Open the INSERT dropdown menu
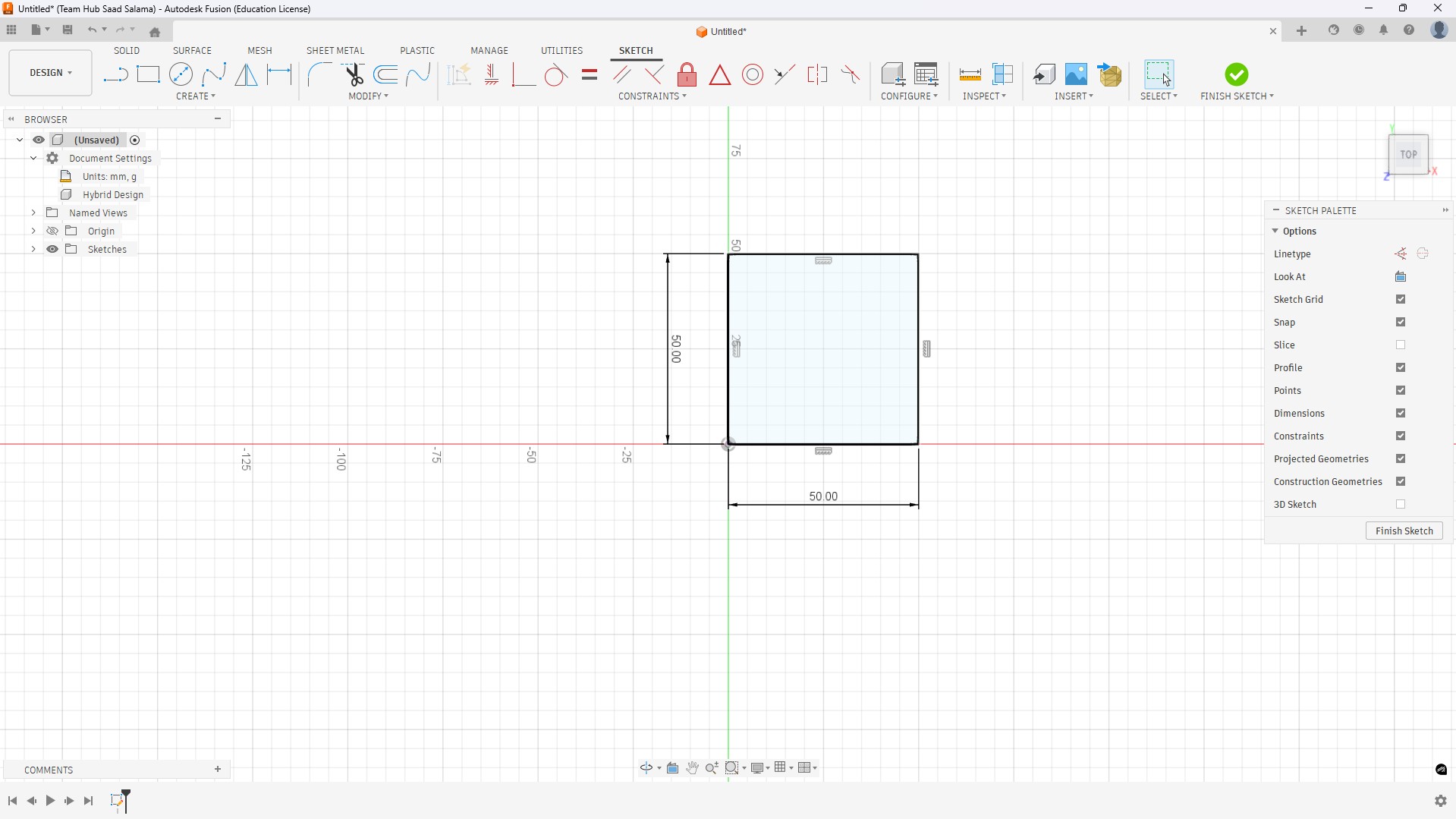 1074,96
